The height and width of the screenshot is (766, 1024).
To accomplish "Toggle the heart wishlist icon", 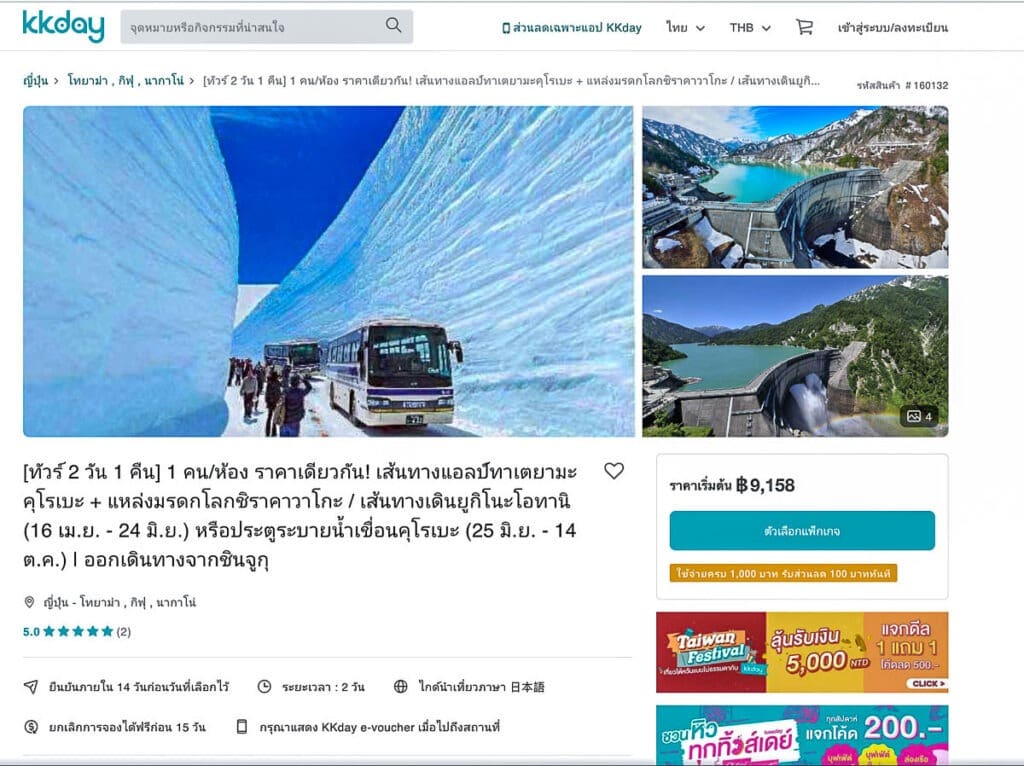I will [614, 471].
